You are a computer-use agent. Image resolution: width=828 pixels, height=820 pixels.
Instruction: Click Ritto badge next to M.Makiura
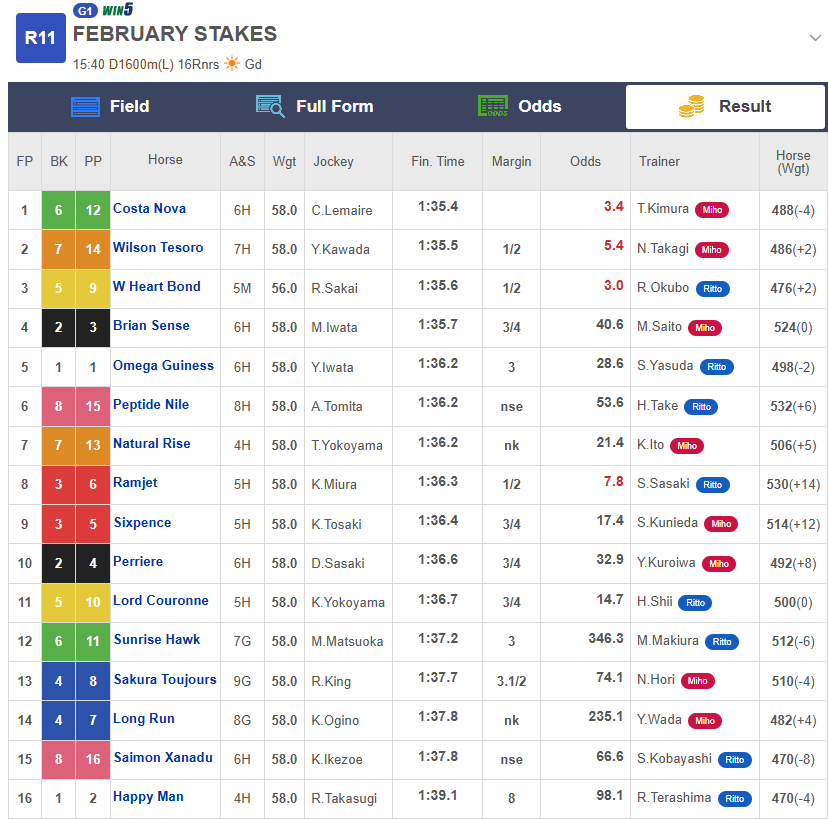tap(722, 642)
